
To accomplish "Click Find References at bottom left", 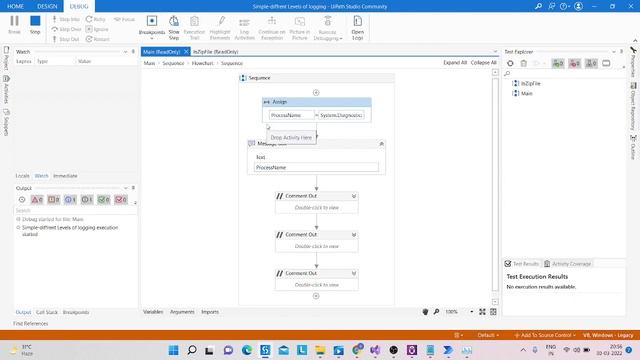I will point(31,324).
